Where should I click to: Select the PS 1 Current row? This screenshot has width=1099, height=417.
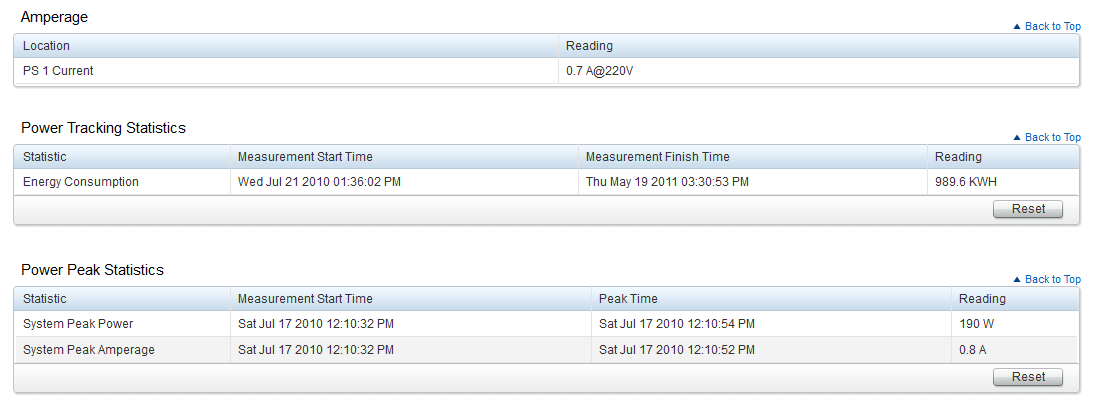59,71
